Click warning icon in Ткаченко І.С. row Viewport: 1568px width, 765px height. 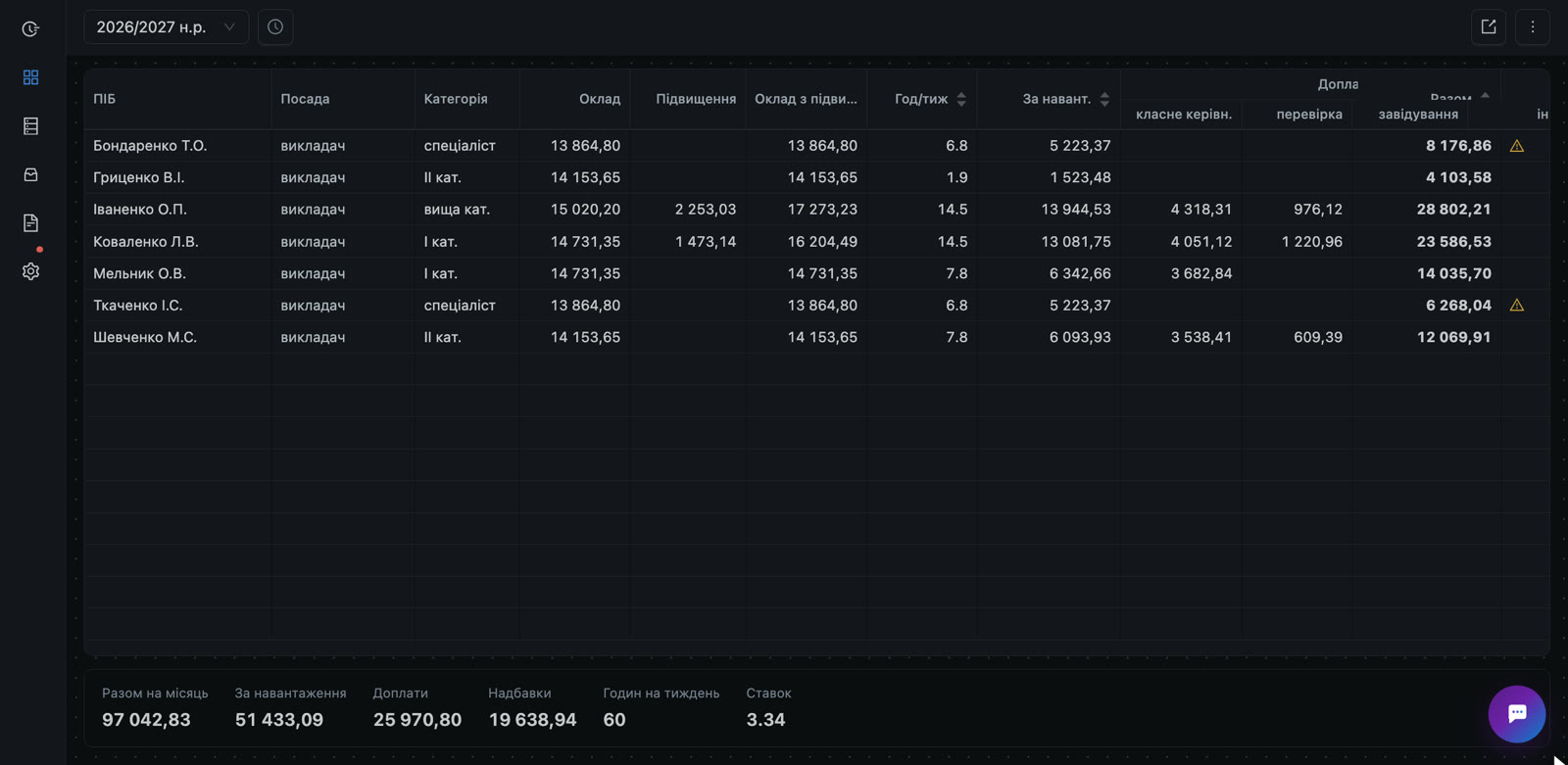[1517, 306]
